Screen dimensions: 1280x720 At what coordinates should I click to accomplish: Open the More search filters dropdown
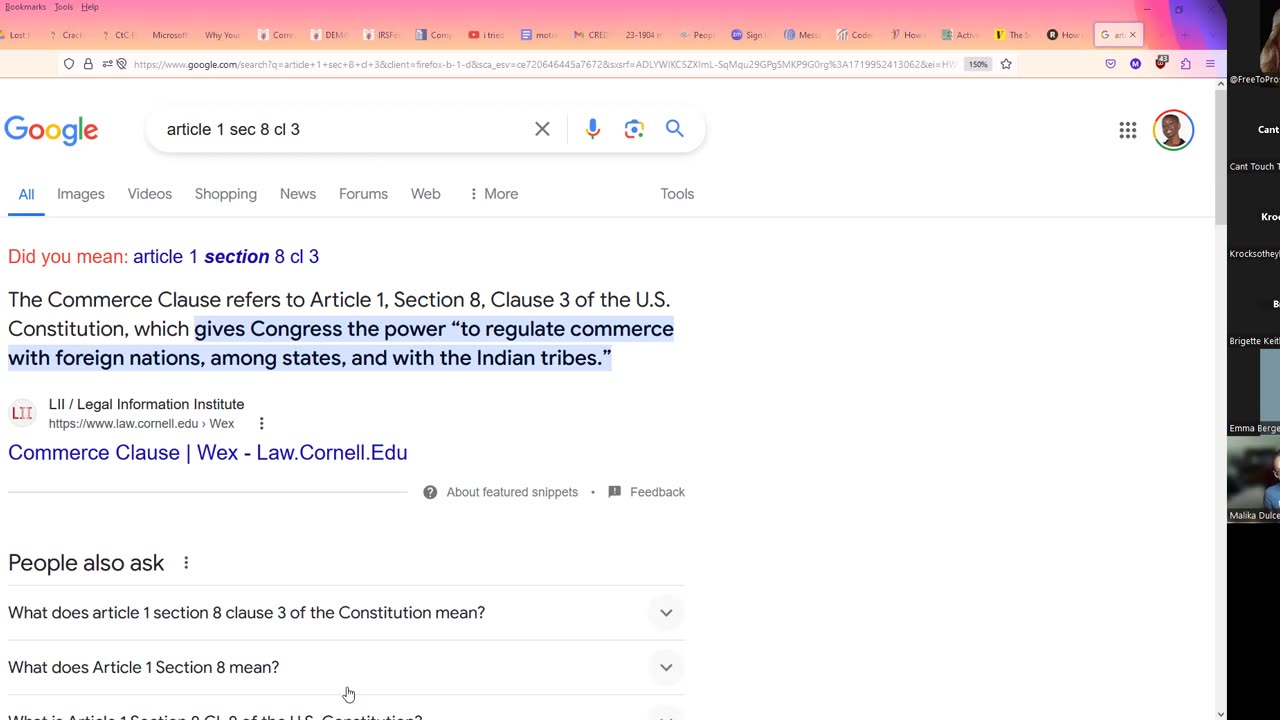493,194
